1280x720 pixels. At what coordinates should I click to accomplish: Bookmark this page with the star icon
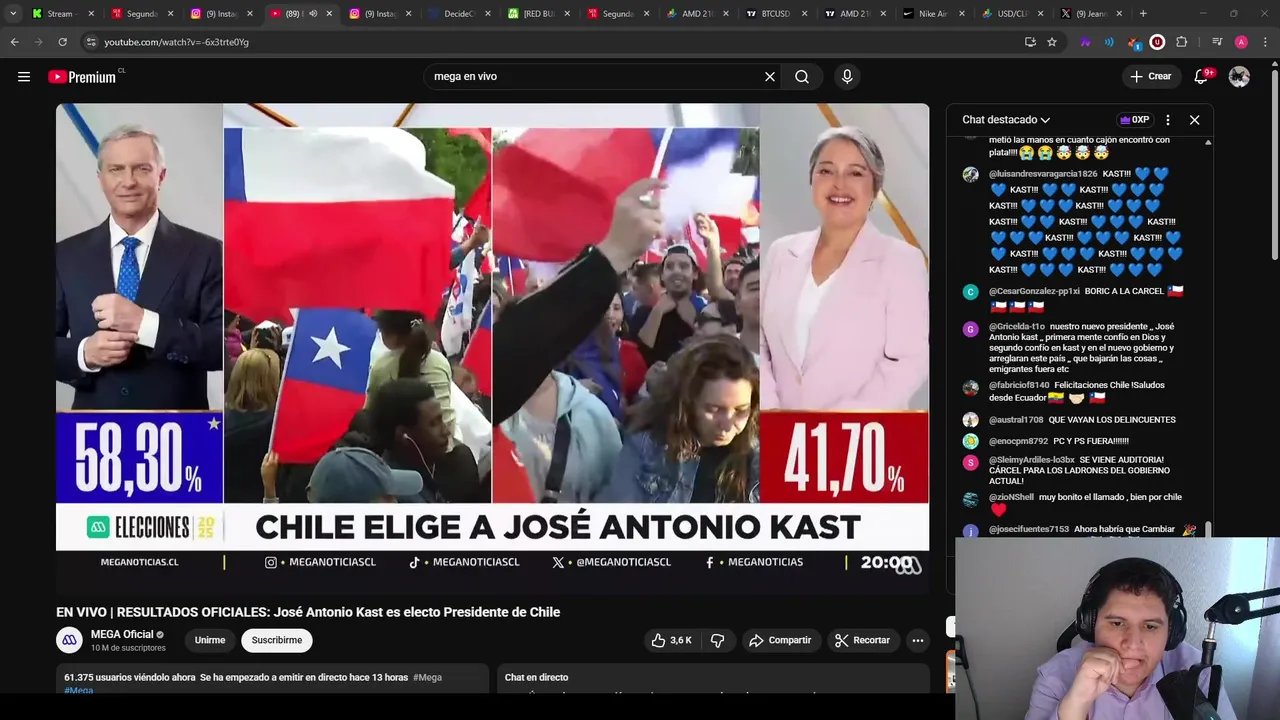1052,42
